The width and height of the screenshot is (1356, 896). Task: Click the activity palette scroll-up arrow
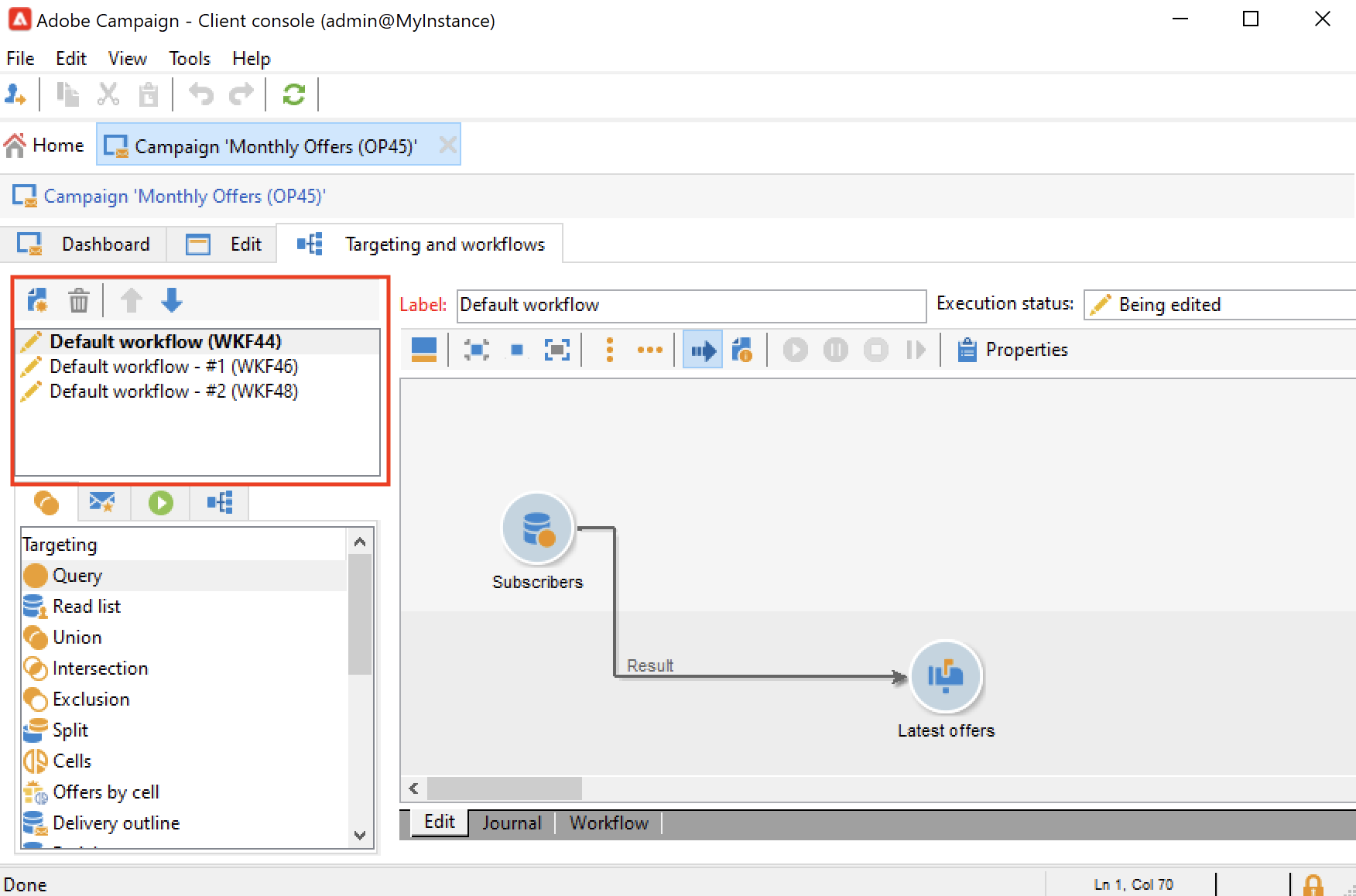coord(360,542)
